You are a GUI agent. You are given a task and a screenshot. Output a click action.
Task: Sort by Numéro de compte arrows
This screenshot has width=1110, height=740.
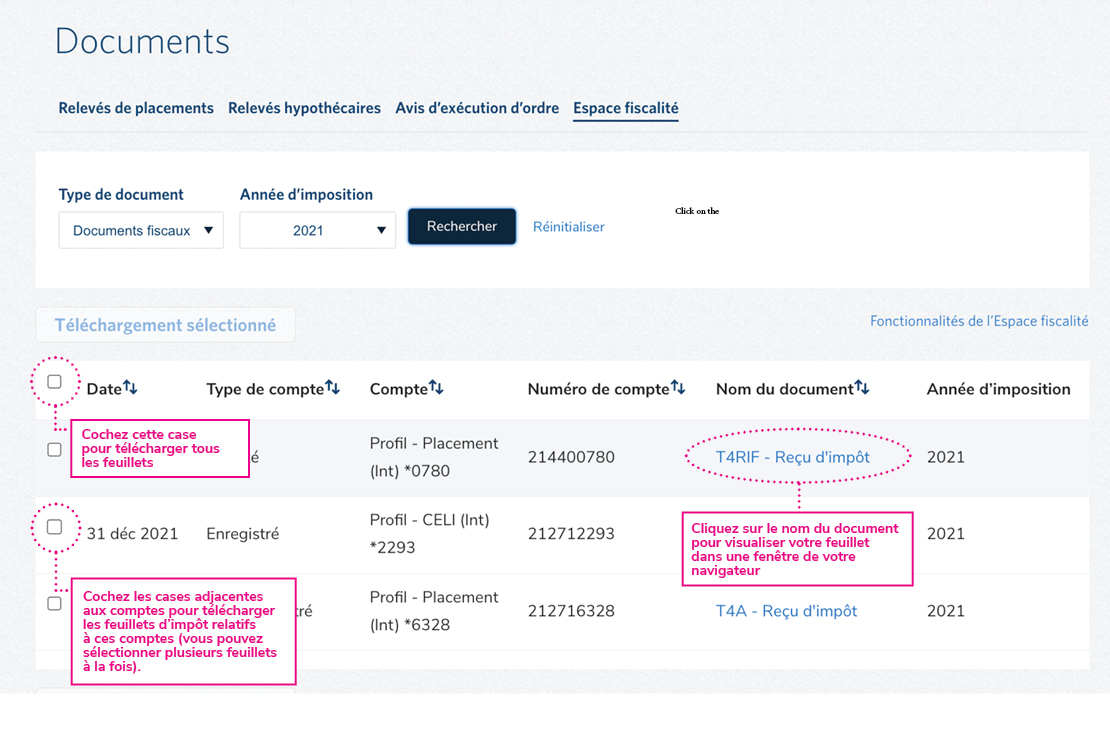(x=678, y=388)
